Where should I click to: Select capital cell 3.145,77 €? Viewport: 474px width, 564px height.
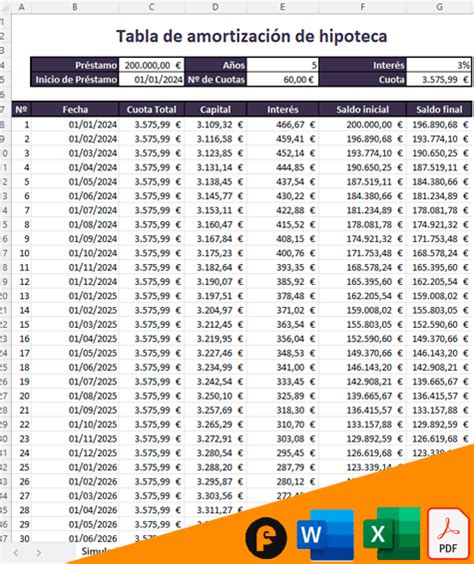(215, 196)
